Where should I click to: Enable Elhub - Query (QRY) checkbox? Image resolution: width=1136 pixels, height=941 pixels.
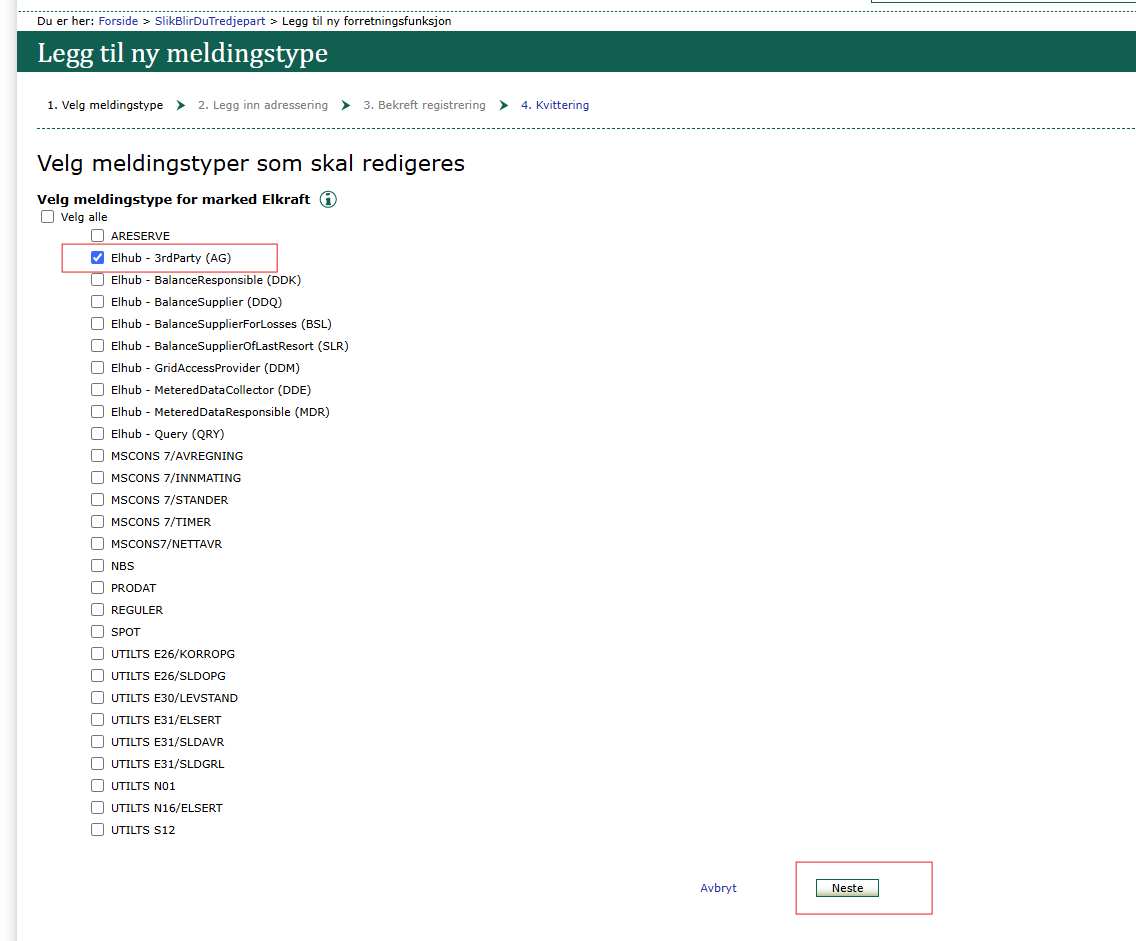pyautogui.click(x=98, y=433)
